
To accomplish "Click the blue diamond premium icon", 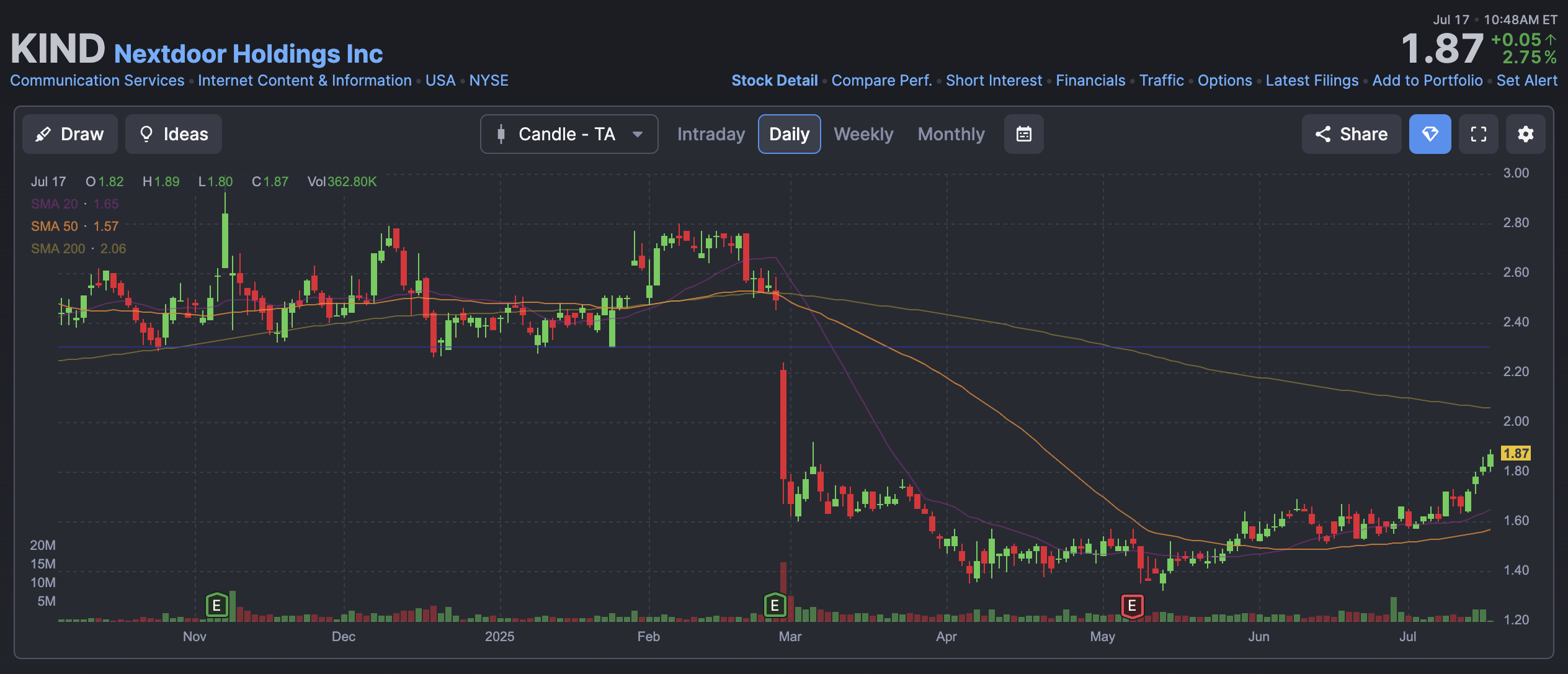I will (x=1430, y=134).
